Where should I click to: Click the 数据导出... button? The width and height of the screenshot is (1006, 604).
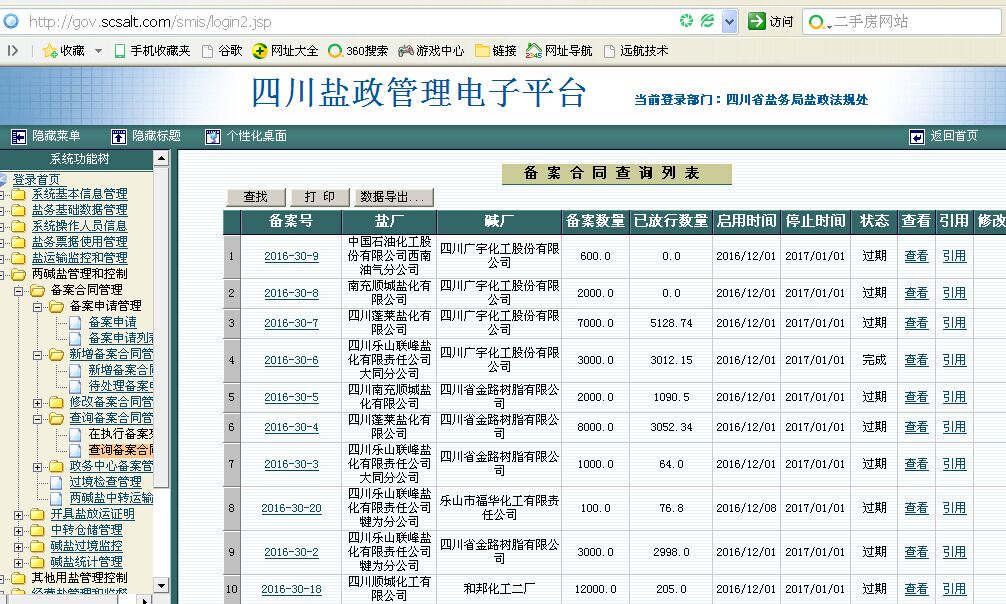pyautogui.click(x=395, y=197)
